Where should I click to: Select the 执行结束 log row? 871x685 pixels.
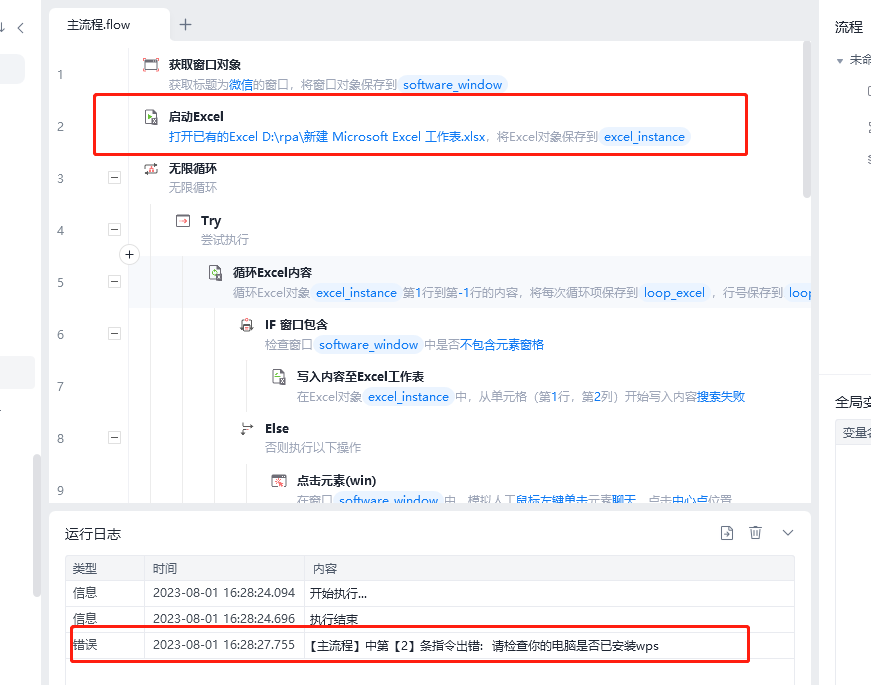click(x=430, y=619)
